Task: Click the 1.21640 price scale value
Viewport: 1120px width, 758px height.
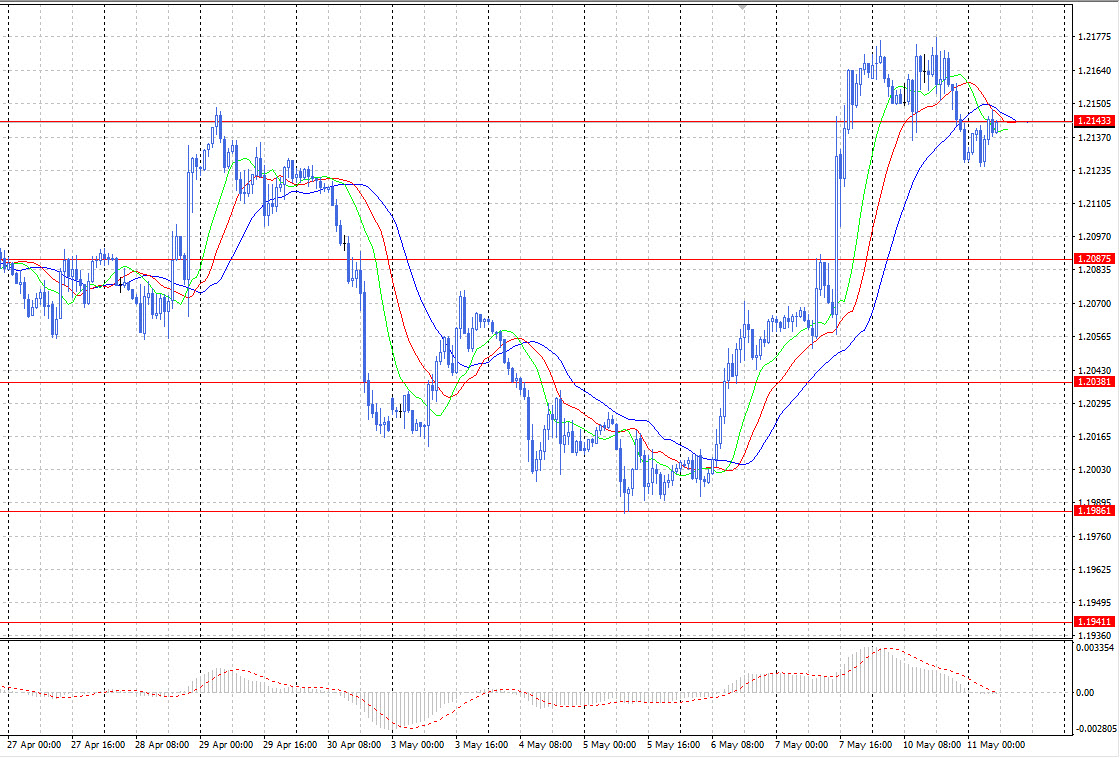Action: tap(1094, 71)
